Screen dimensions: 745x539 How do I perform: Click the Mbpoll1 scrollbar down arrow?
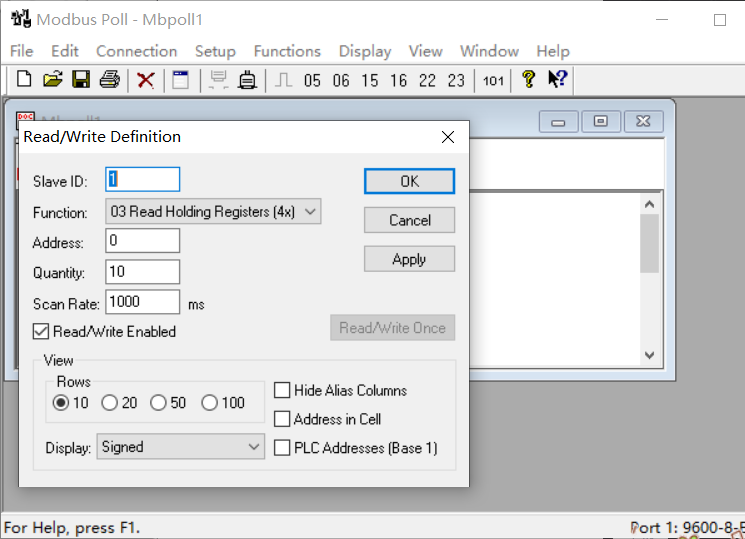[649, 355]
